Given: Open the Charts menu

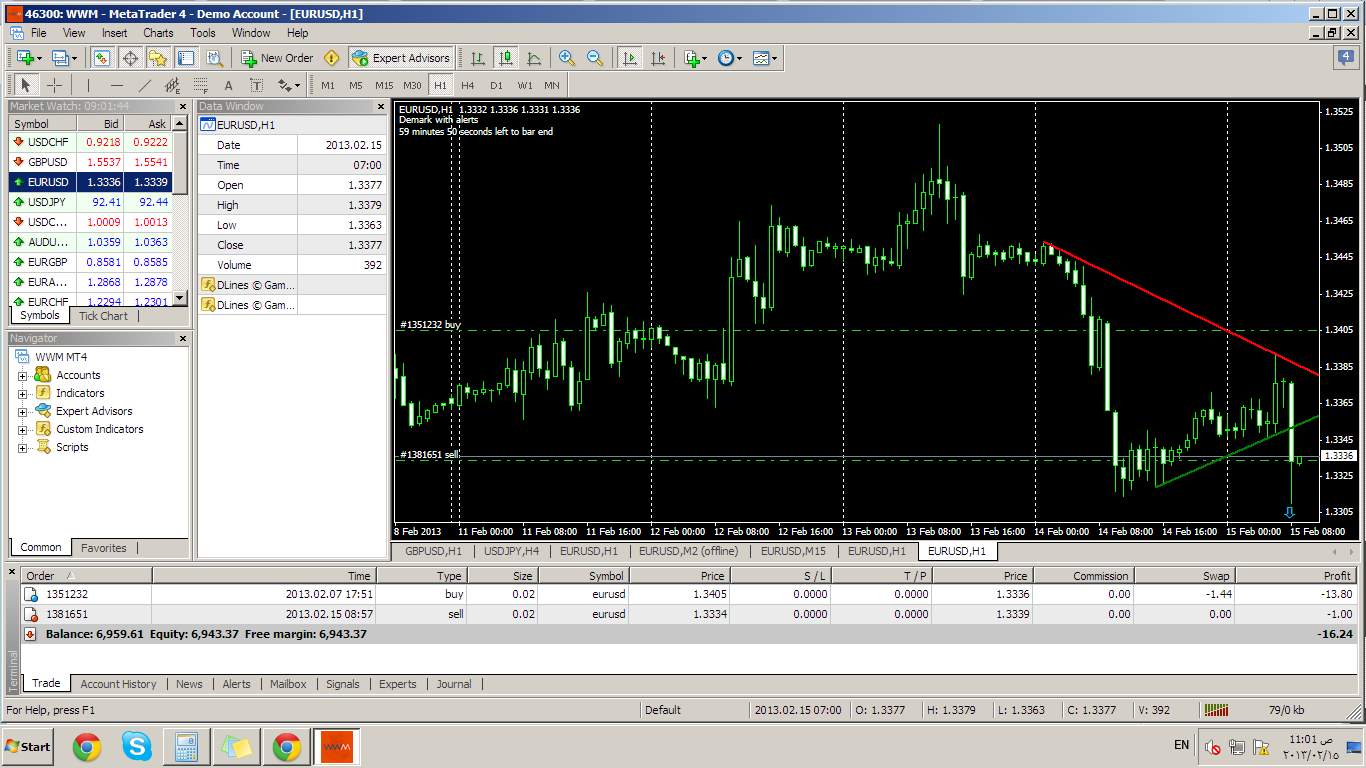Looking at the screenshot, I should pos(158,33).
